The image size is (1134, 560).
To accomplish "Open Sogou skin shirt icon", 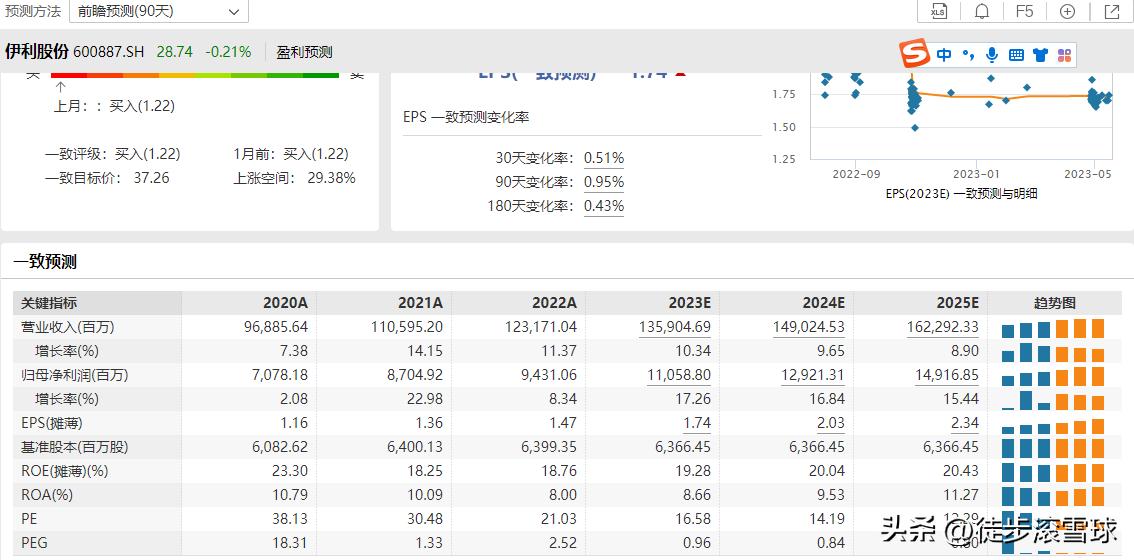I will (x=1040, y=54).
